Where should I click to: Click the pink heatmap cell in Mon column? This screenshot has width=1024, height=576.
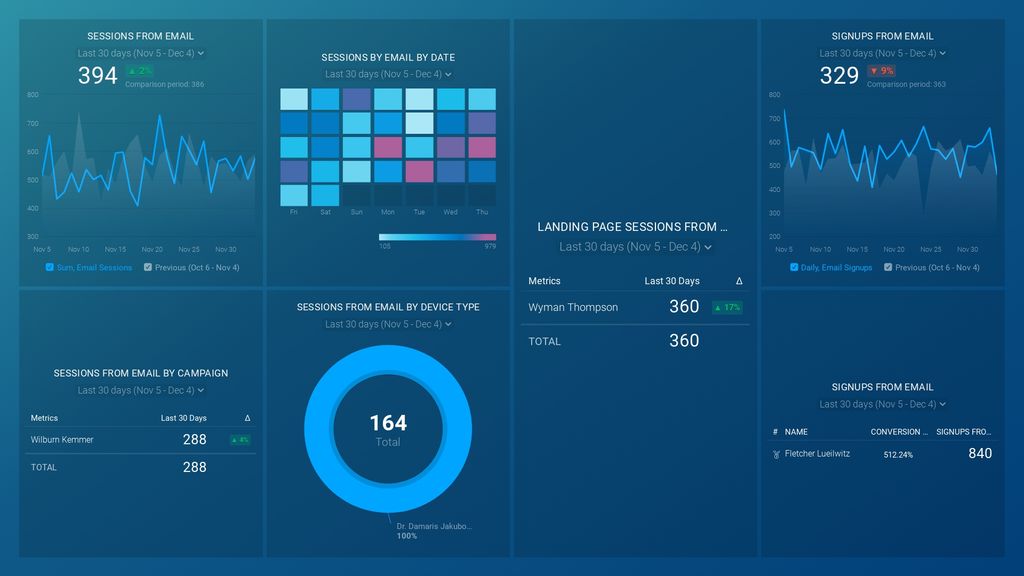[388, 147]
